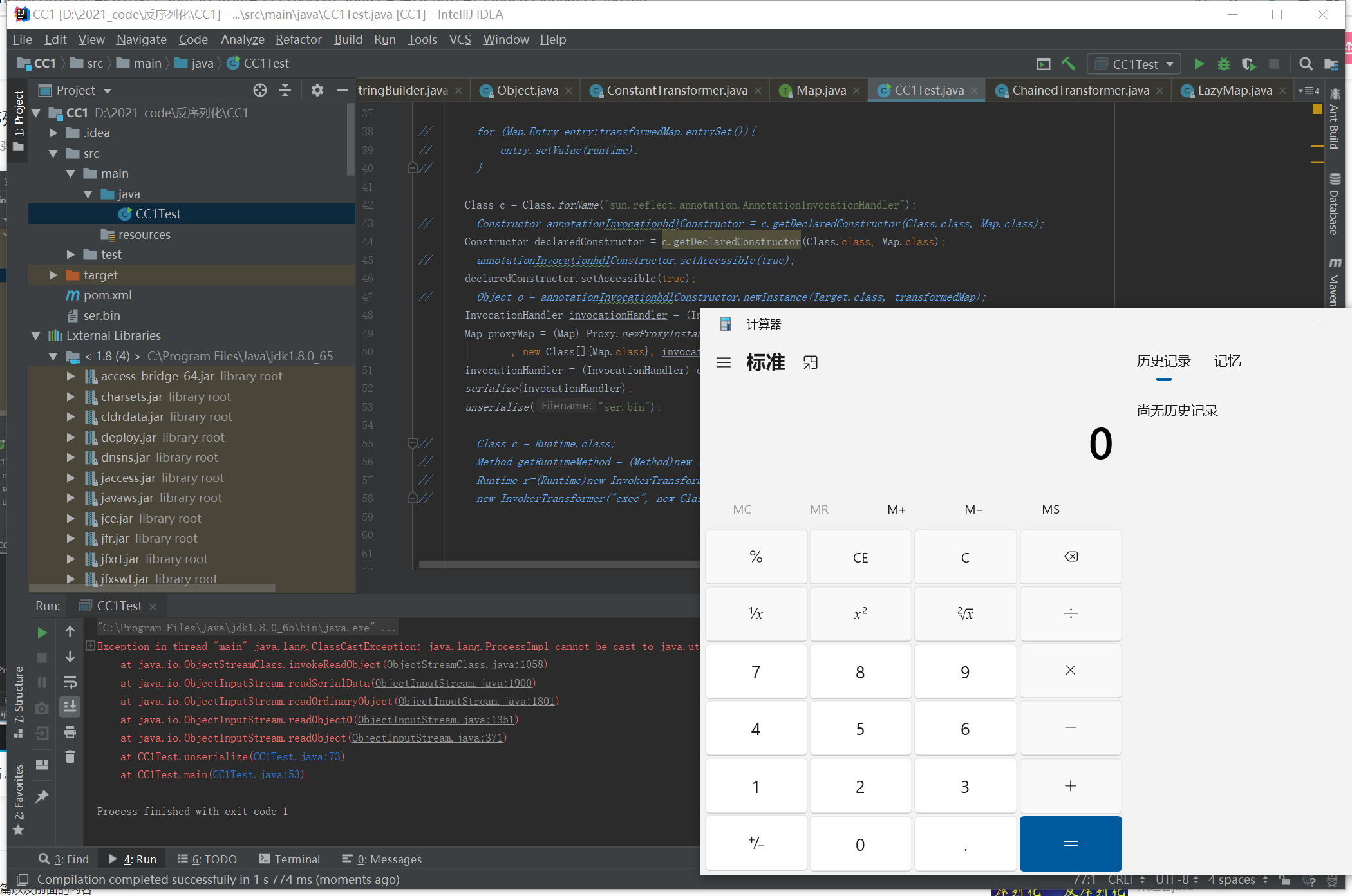Click the locate-in-project crosshair icon
1352x896 pixels.
tap(260, 90)
